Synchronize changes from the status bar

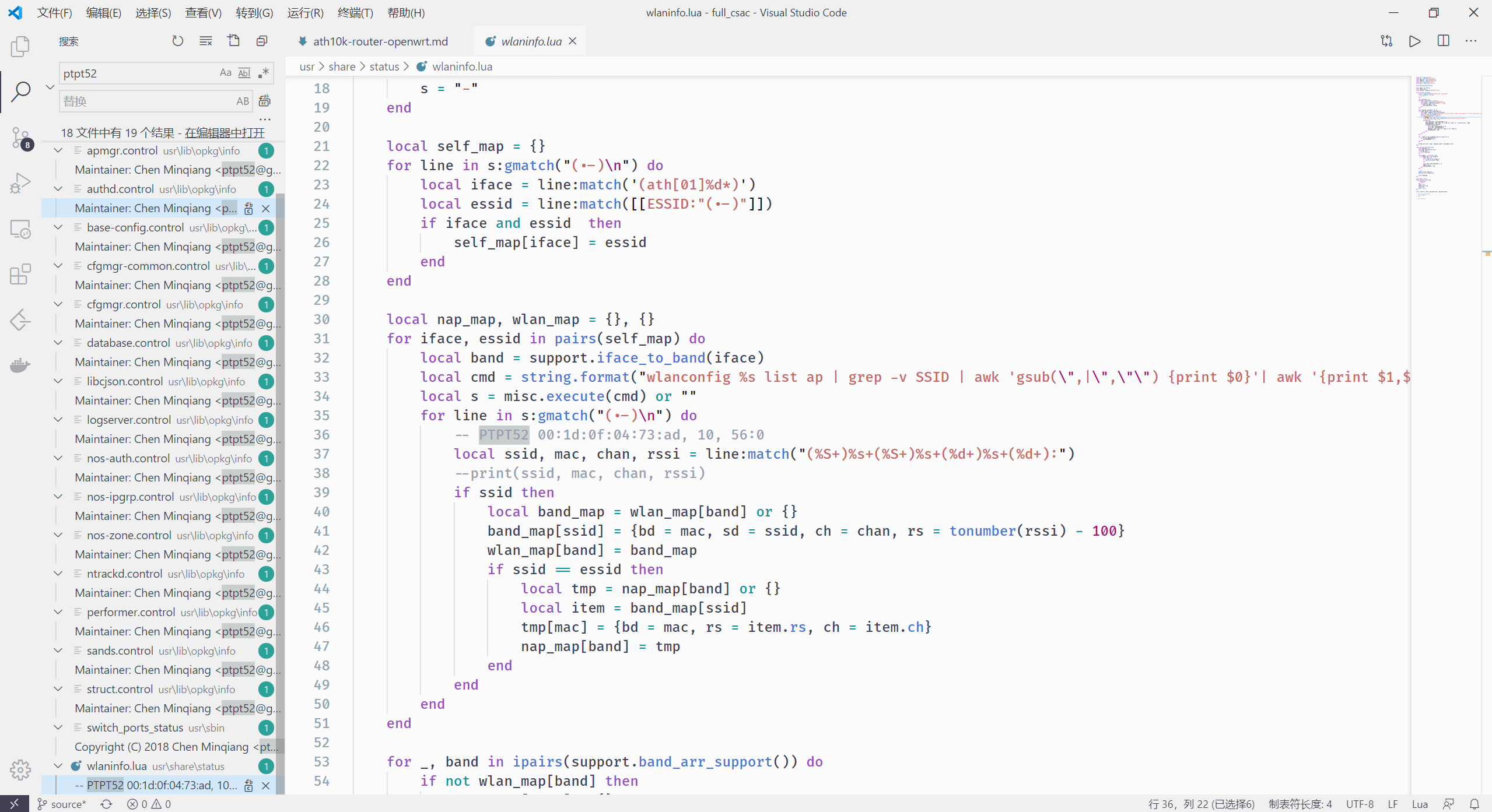tap(106, 804)
